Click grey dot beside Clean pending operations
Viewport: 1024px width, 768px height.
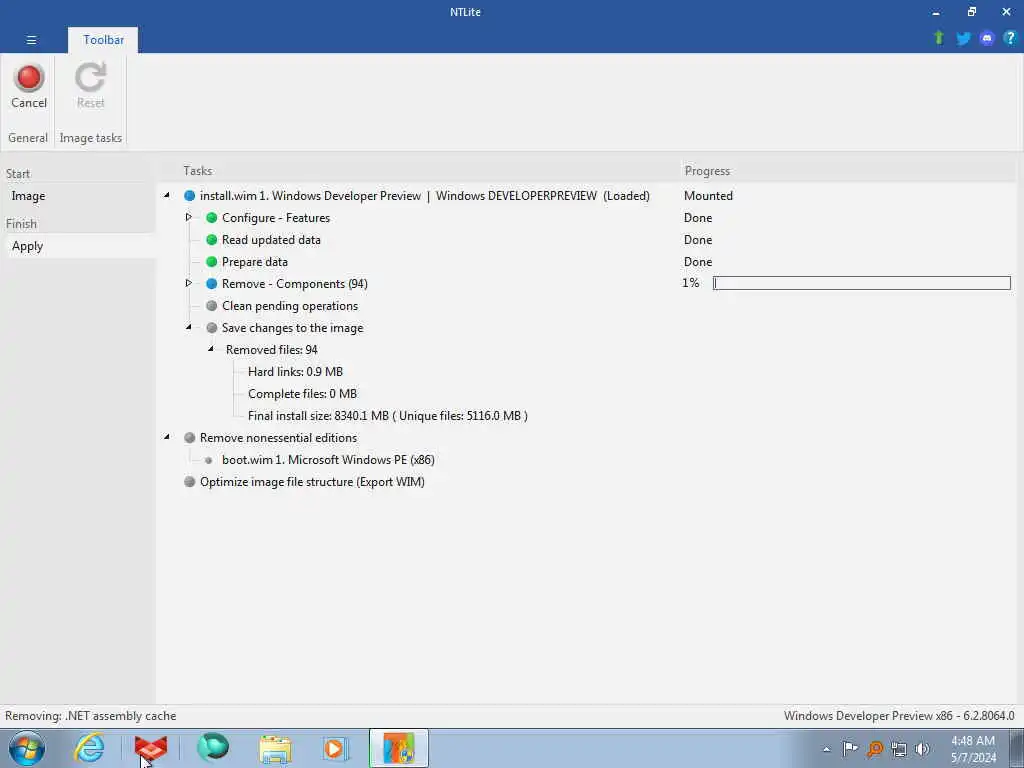pyautogui.click(x=212, y=306)
